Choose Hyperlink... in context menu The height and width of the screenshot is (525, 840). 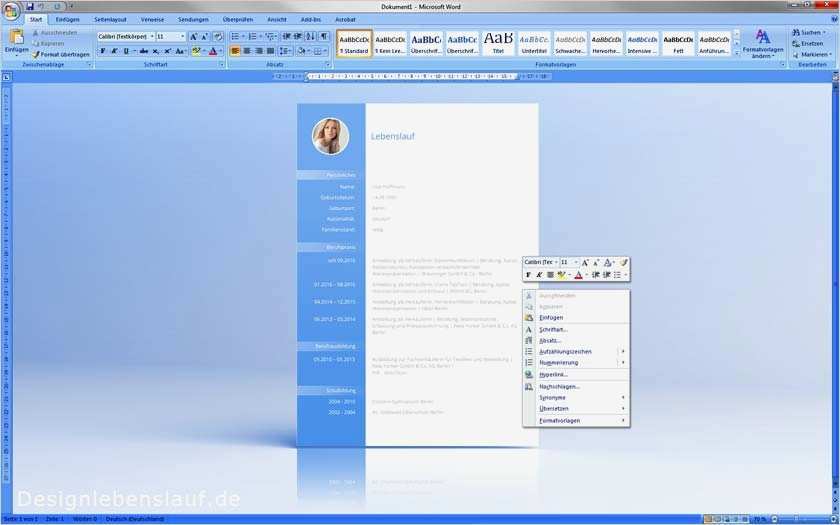coord(576,374)
